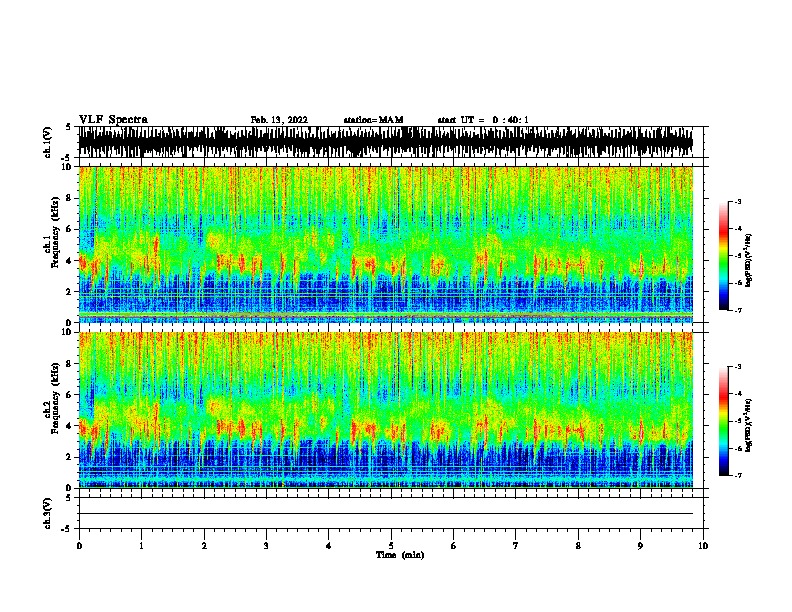792x612 pixels.
Task: Click the time axis tick label '6'
Action: point(454,546)
